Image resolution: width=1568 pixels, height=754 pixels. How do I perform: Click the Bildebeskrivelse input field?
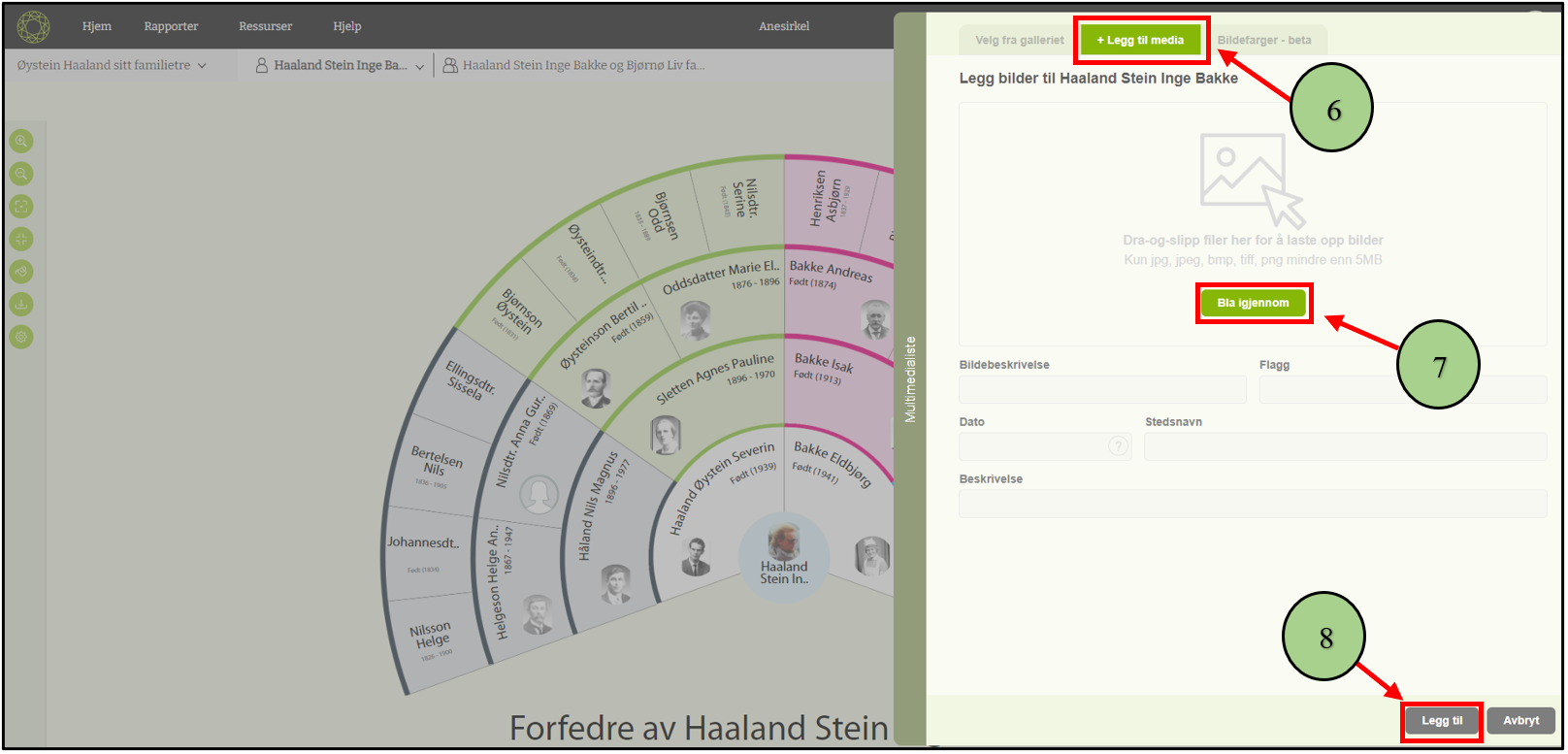click(x=1102, y=389)
